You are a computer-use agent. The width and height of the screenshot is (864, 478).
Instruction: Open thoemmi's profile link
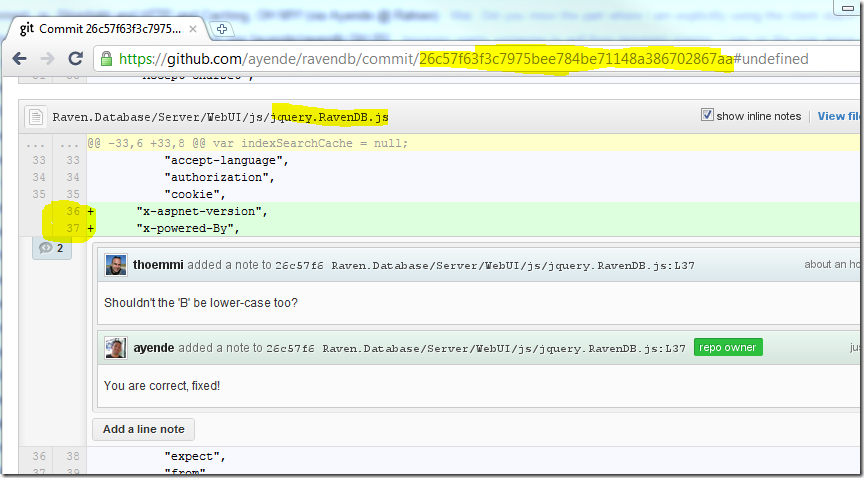[158, 265]
